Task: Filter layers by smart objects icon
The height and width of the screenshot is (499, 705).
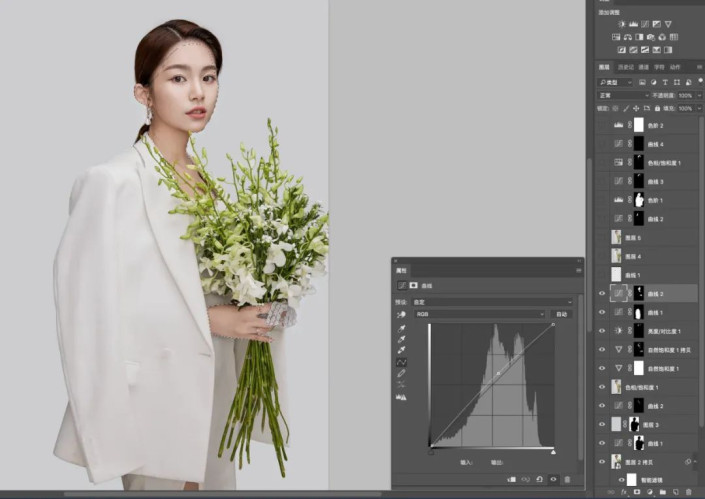Action: (x=688, y=82)
